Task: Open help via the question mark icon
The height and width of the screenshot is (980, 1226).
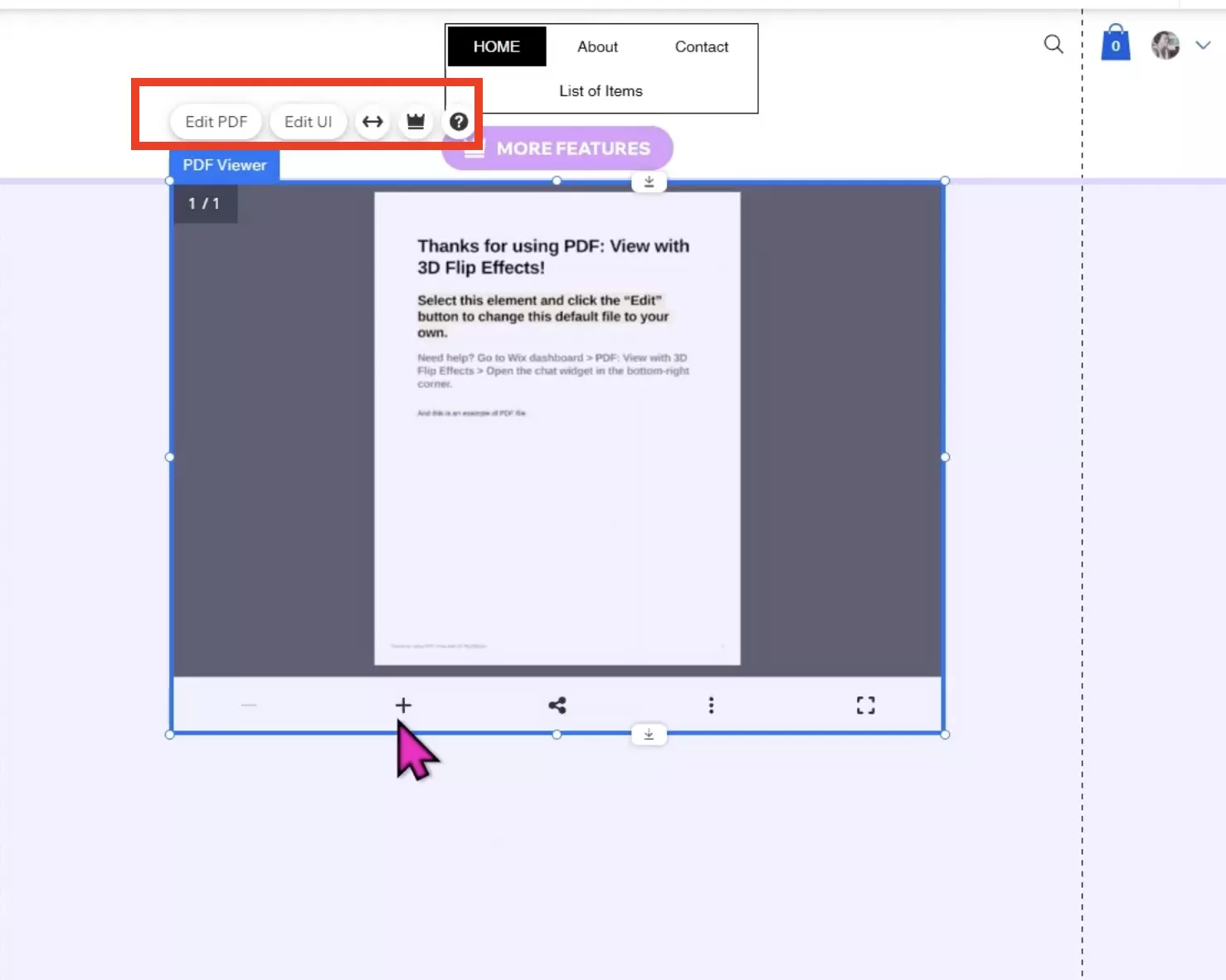Action: 458,121
